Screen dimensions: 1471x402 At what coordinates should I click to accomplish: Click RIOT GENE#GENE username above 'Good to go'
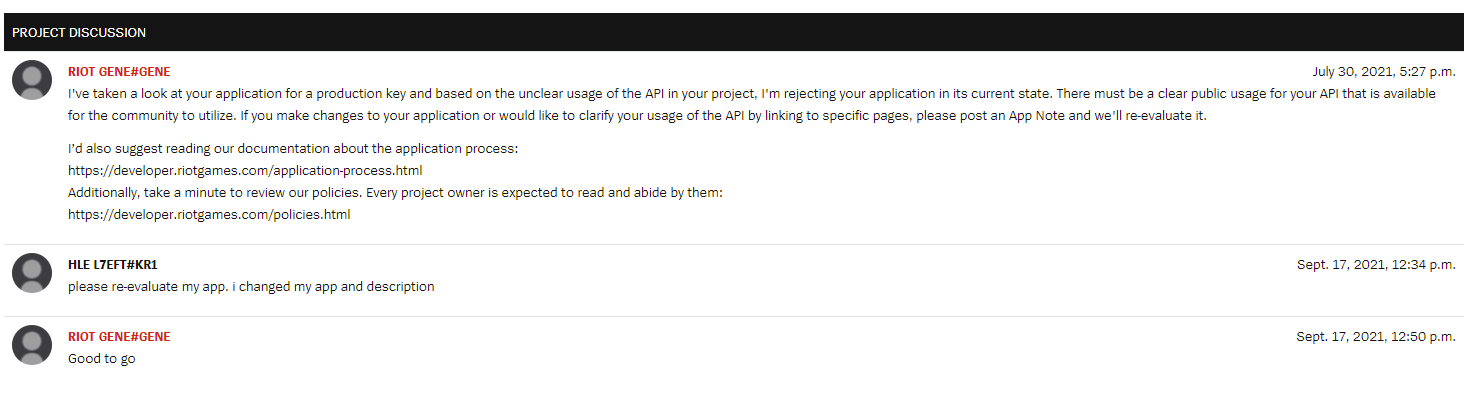pyautogui.click(x=119, y=337)
